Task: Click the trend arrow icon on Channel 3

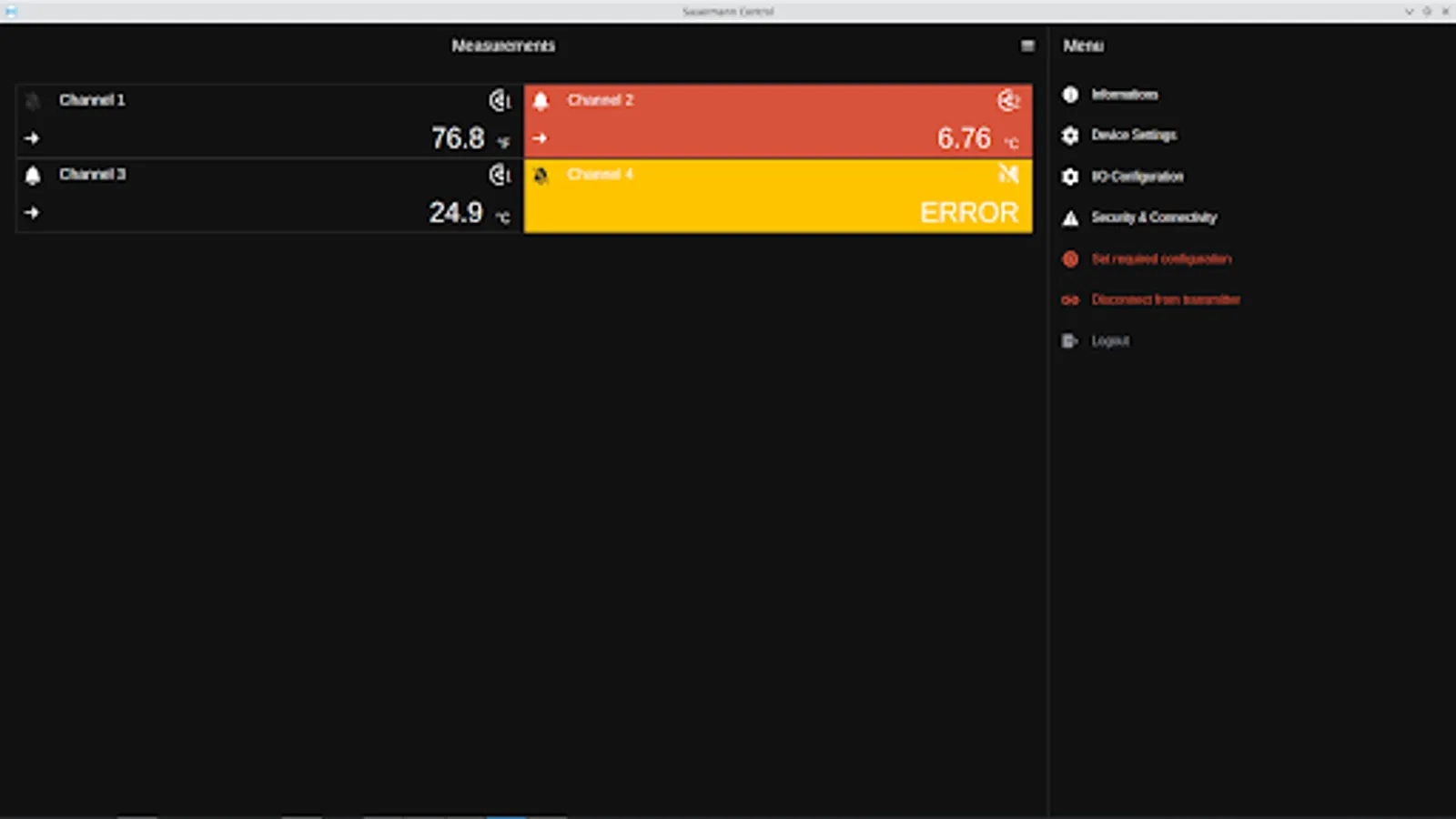Action: (32, 212)
